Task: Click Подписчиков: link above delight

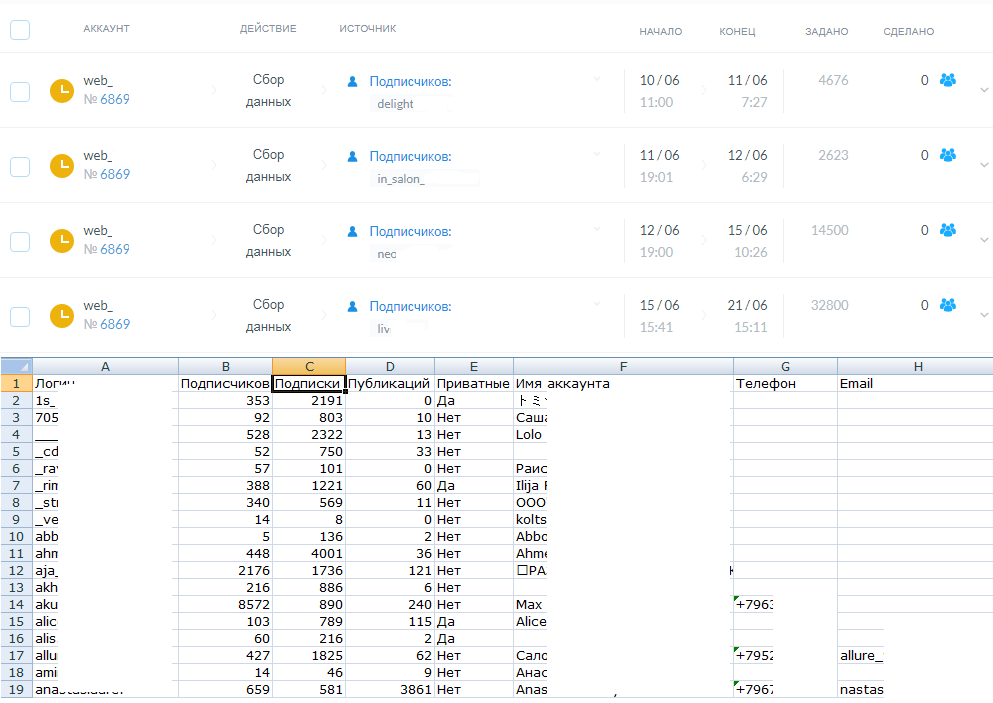Action: pos(410,82)
